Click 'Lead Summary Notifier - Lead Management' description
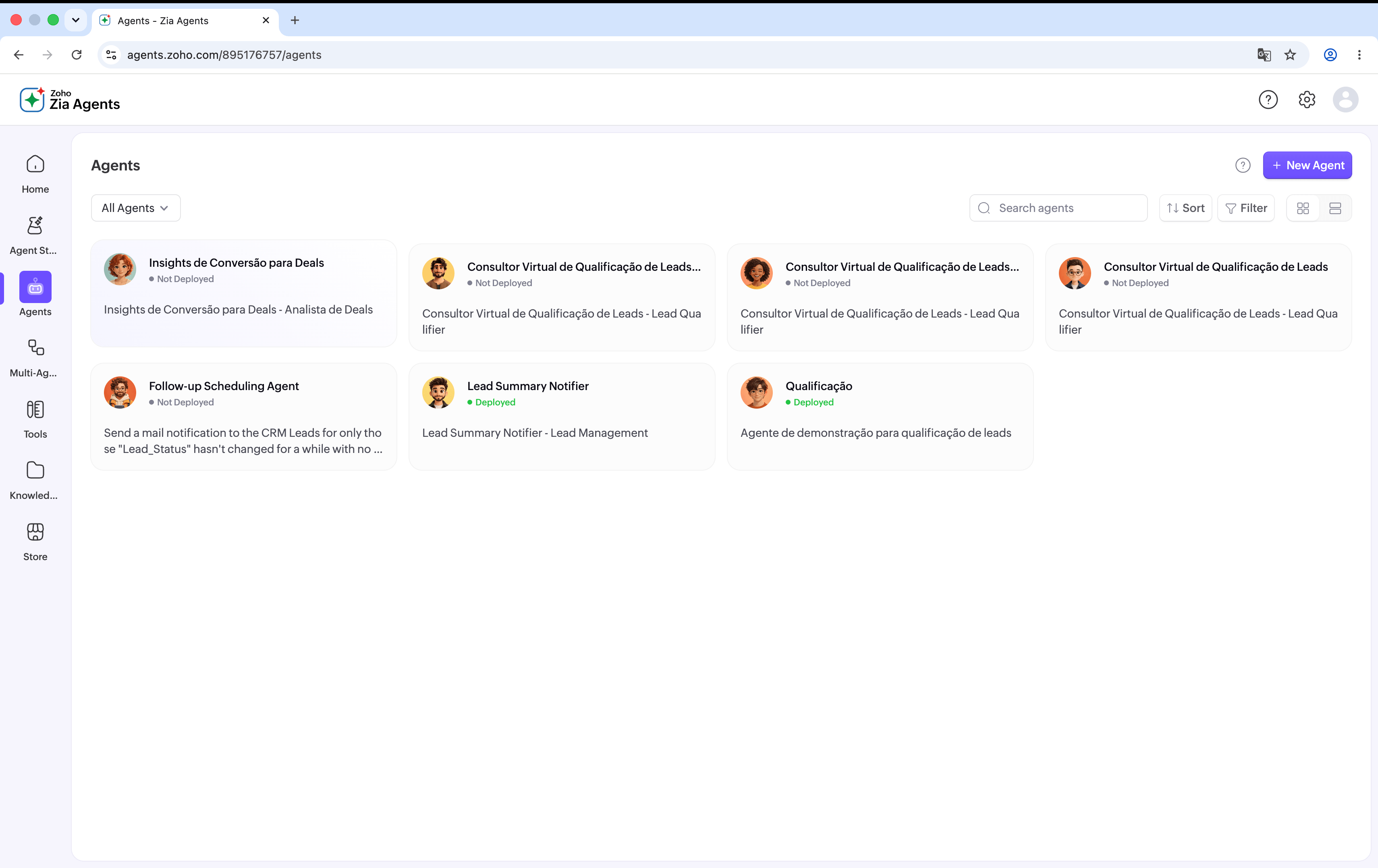 (535, 433)
